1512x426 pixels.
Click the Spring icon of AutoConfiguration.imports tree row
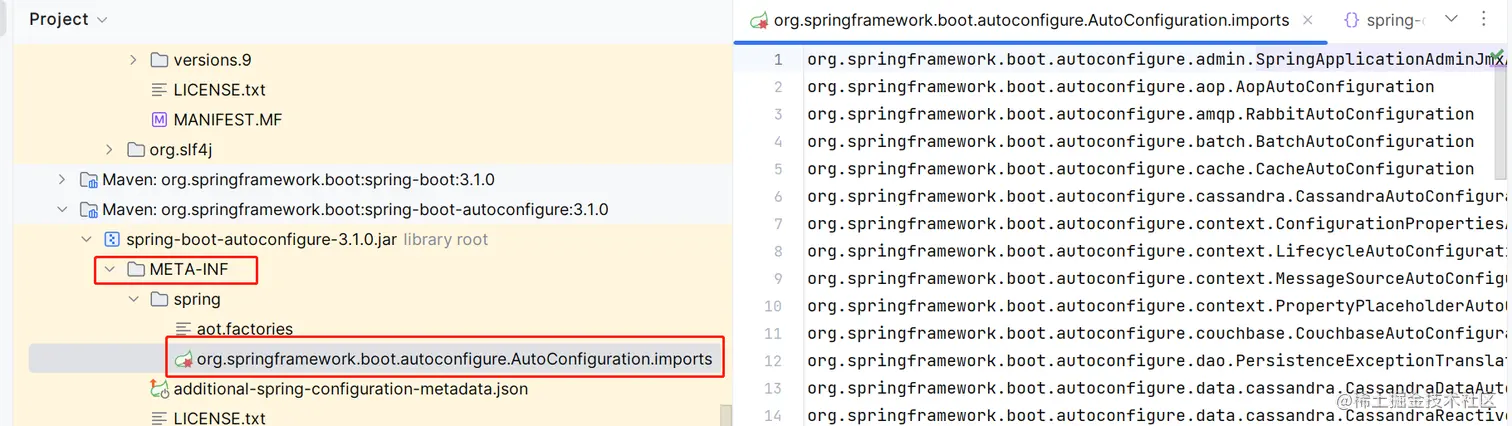click(183, 359)
